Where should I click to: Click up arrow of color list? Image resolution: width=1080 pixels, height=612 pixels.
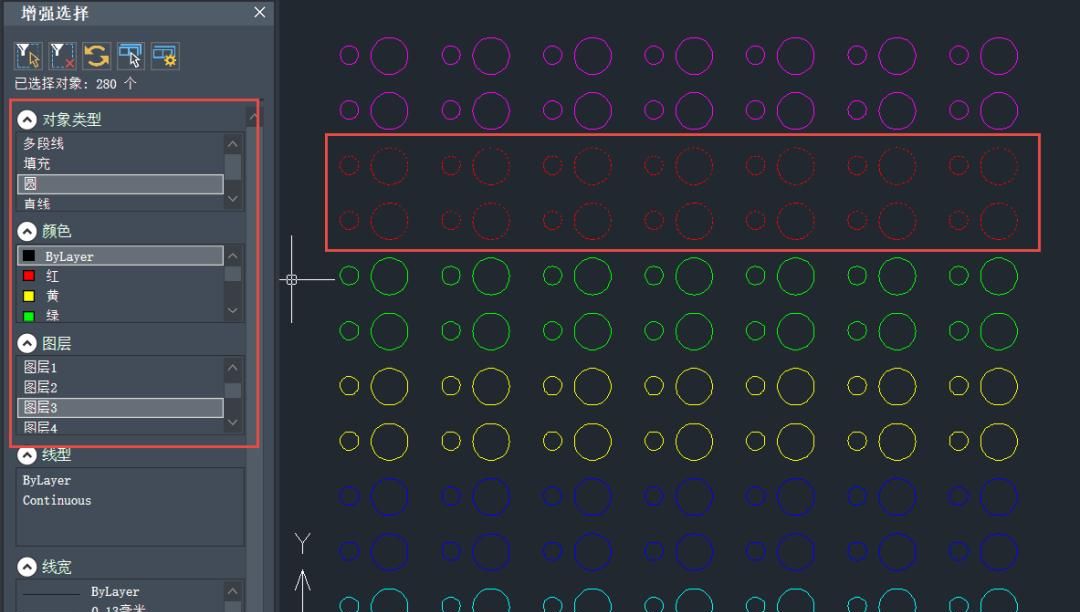click(x=233, y=256)
